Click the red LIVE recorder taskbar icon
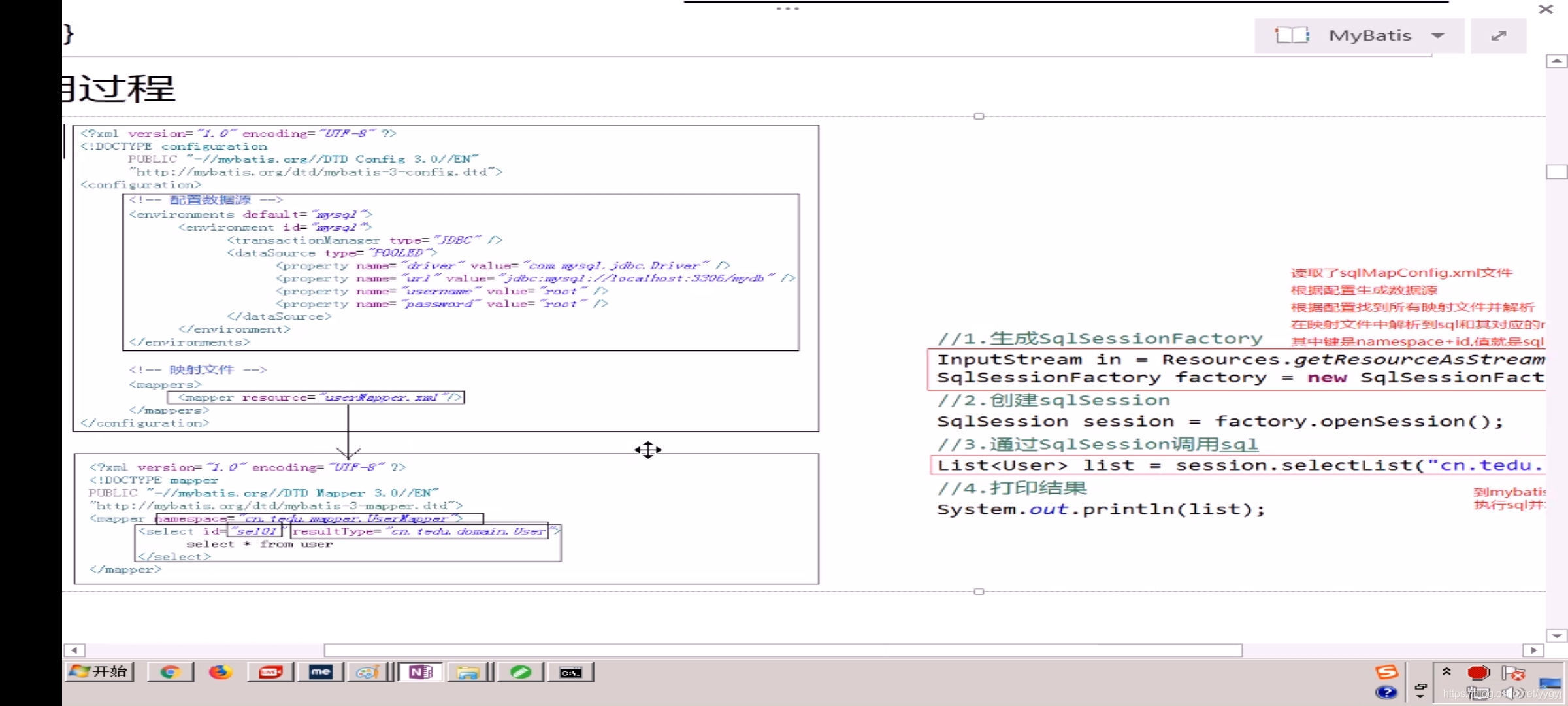The width and height of the screenshot is (1568, 706). 270,672
